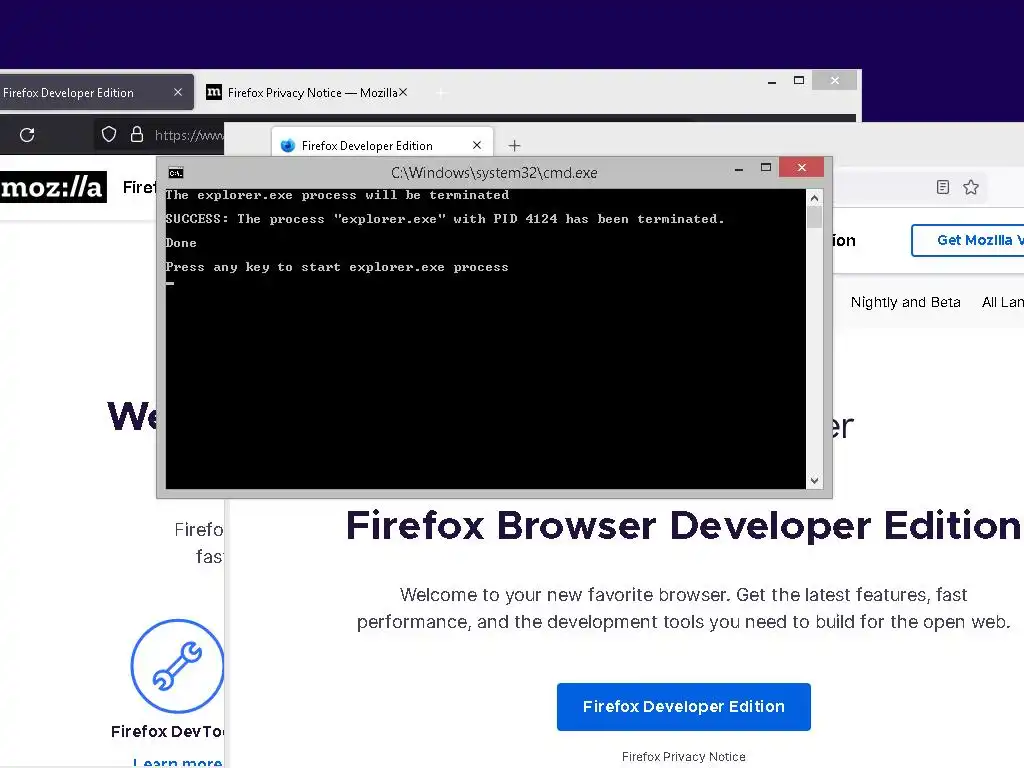This screenshot has height=768, width=1024.
Task: Click the blue Firefox Developer Edition download button
Action: [x=683, y=707]
